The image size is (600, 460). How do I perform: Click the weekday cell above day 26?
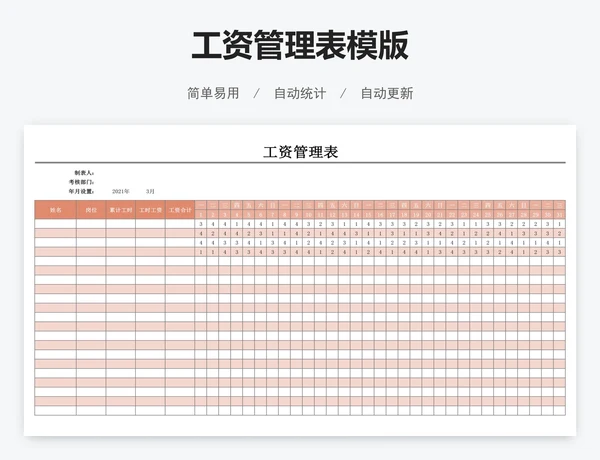(500, 205)
